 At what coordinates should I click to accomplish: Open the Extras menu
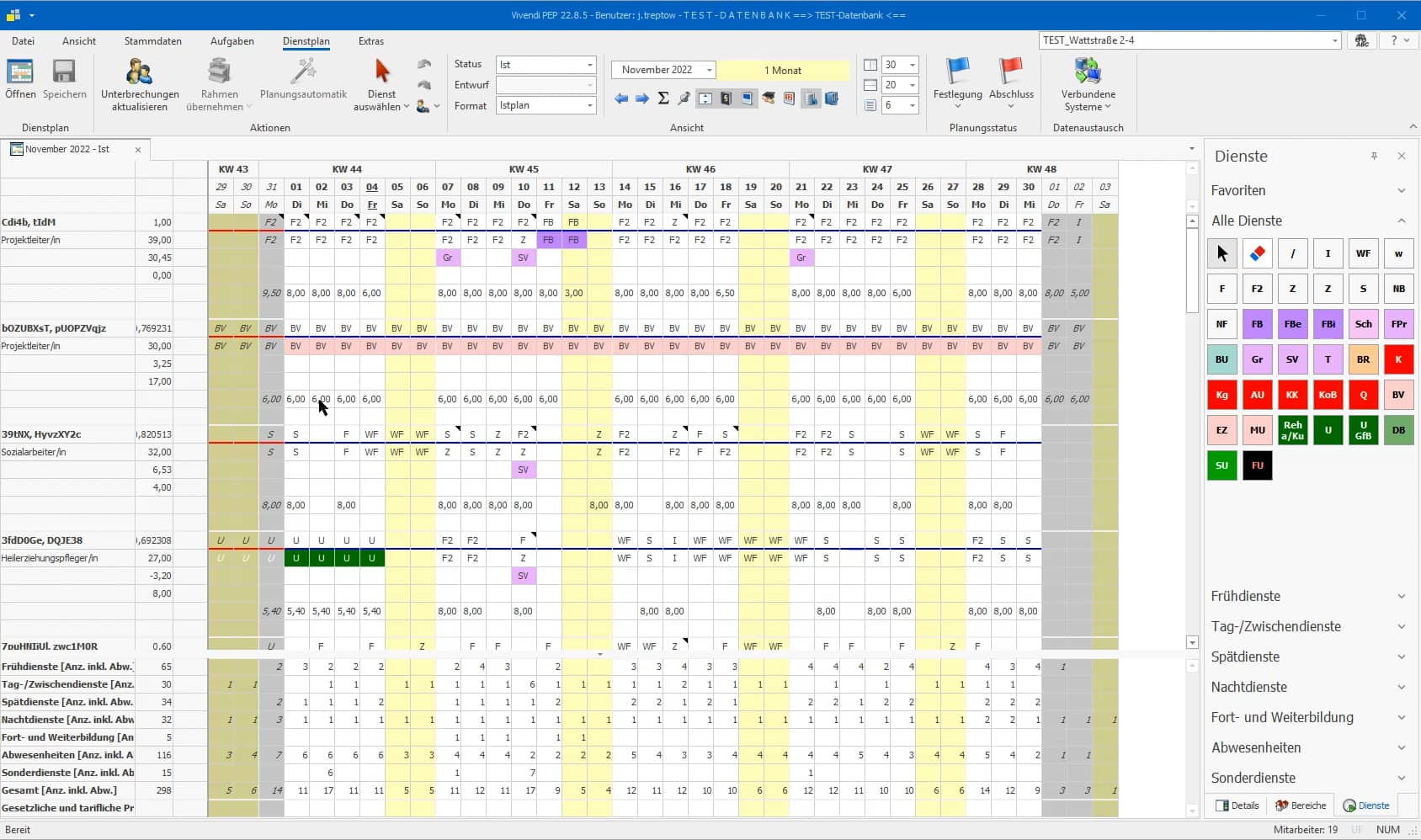coord(370,40)
